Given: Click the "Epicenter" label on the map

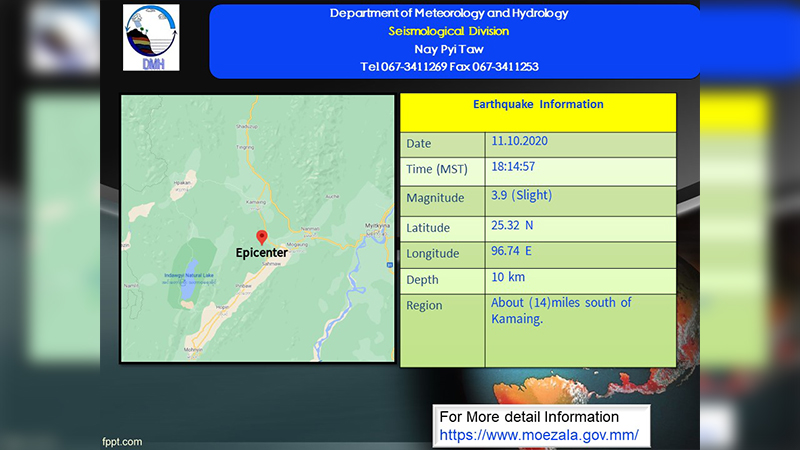Looking at the screenshot, I should pyautogui.click(x=262, y=253).
